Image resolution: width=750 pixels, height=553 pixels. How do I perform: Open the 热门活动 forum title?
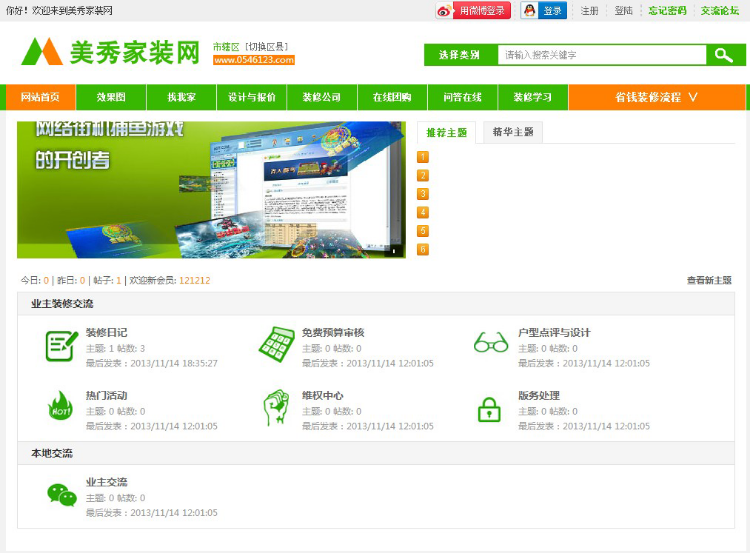(107, 396)
